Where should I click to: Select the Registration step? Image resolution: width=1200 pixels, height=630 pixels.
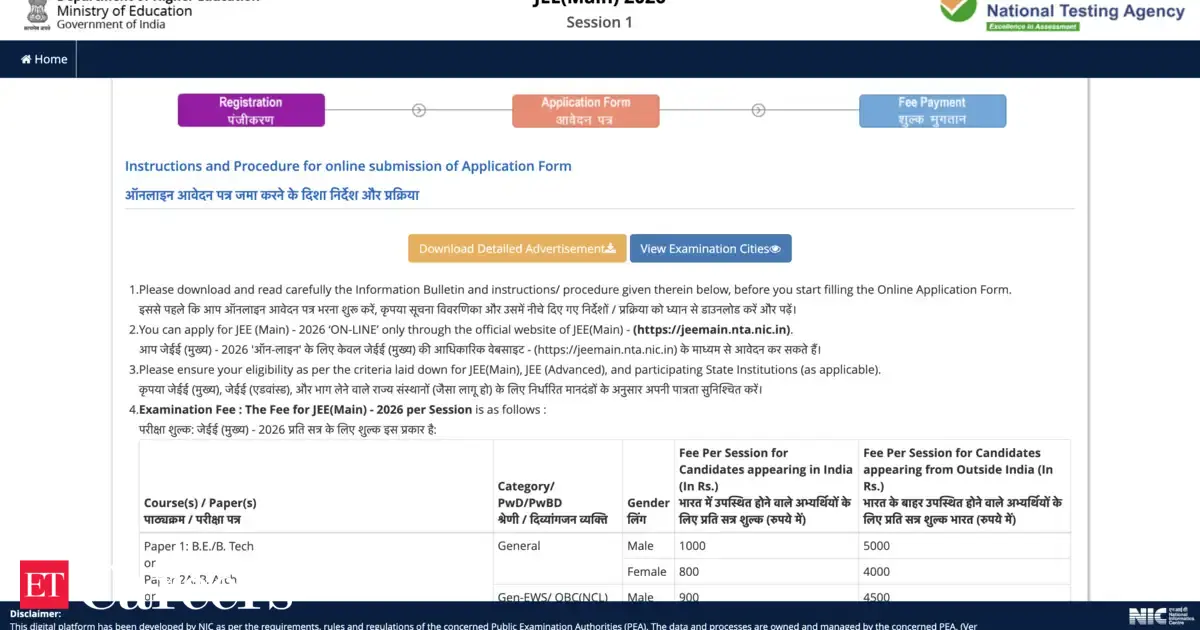251,111
